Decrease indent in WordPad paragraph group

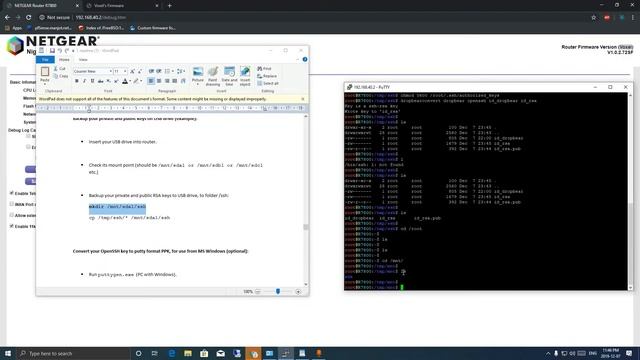pyautogui.click(x=151, y=71)
